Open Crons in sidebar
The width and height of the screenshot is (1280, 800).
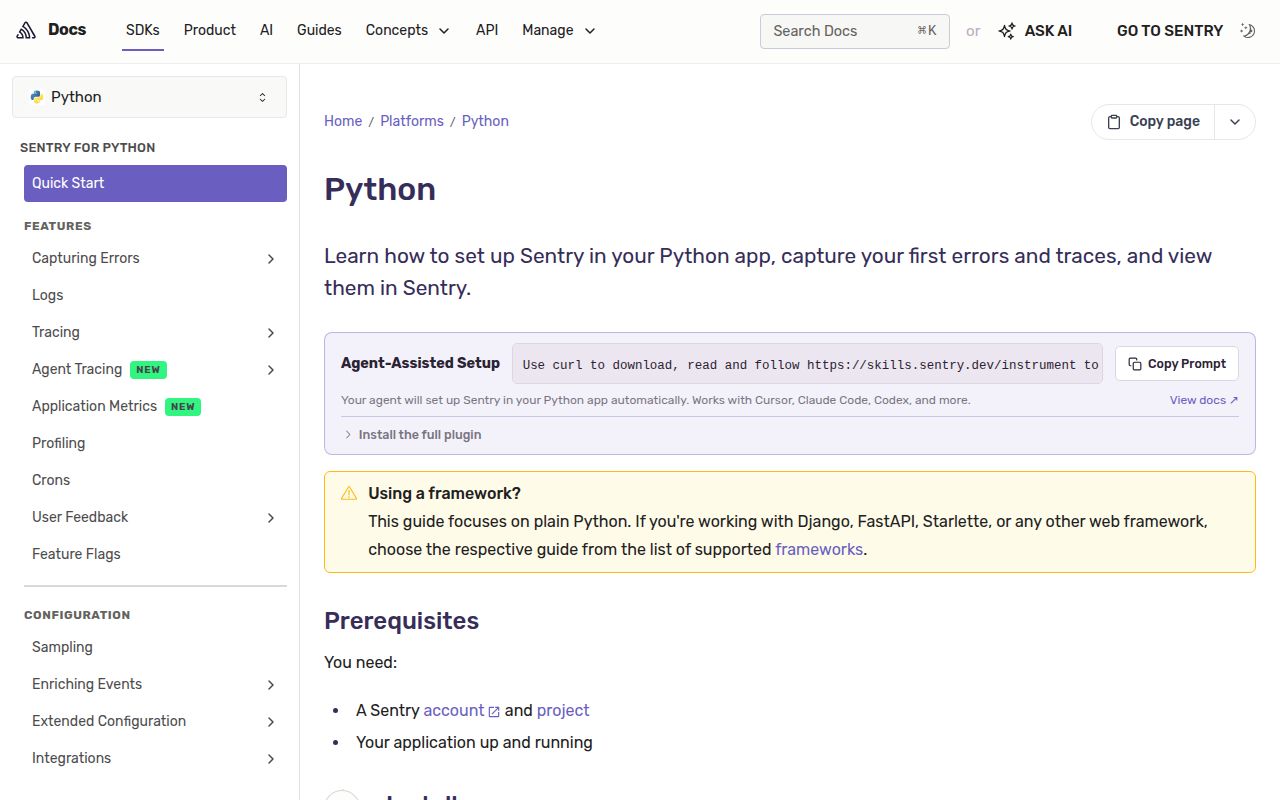coord(155,480)
